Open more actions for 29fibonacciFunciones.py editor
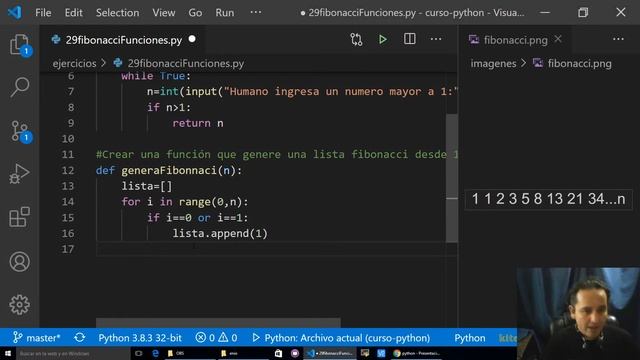The height and width of the screenshot is (360, 640). pyautogui.click(x=436, y=39)
